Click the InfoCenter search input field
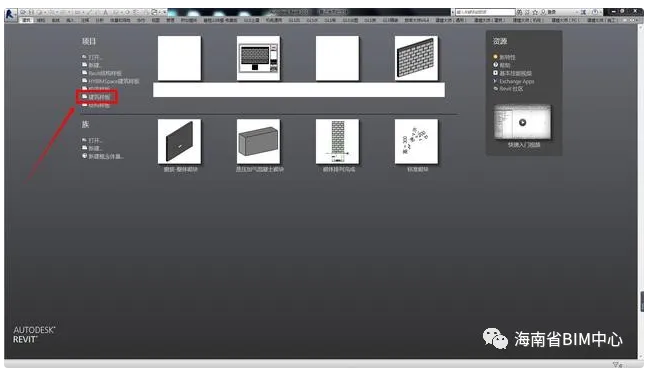650x369 pixels. [485, 12]
